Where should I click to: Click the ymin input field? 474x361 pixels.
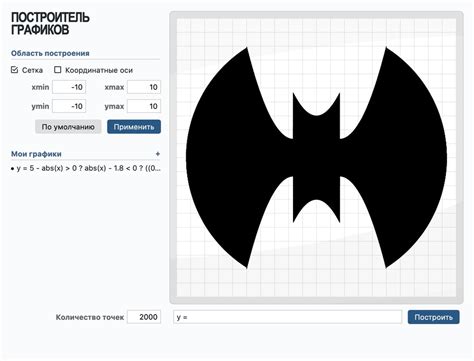69,106
